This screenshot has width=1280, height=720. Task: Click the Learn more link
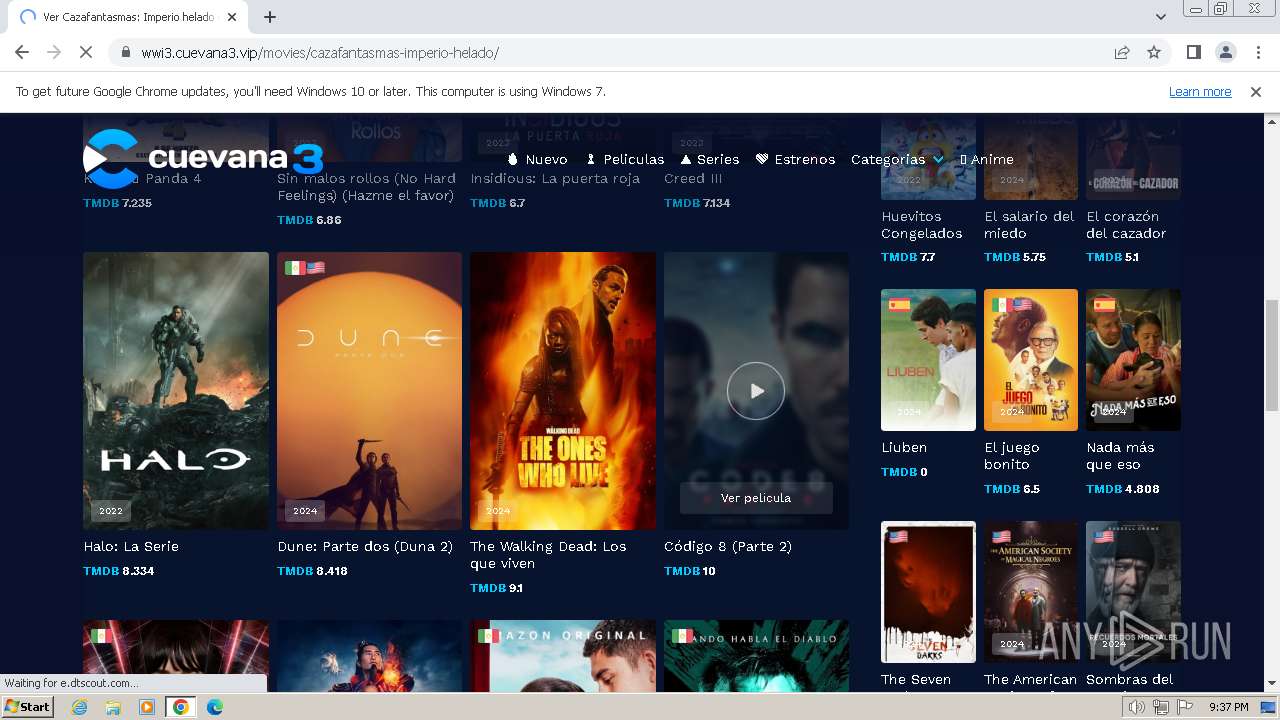pyautogui.click(x=1200, y=91)
